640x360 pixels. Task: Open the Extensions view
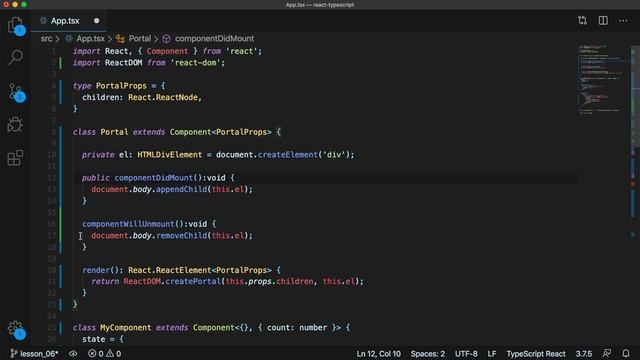click(15, 158)
